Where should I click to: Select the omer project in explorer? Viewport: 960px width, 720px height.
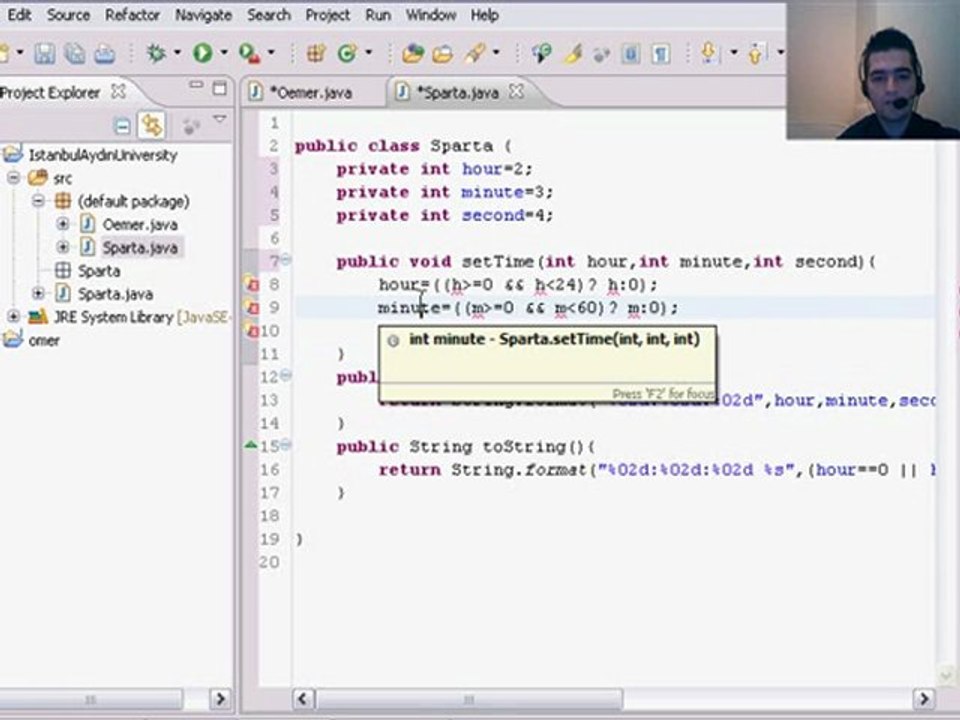[44, 340]
